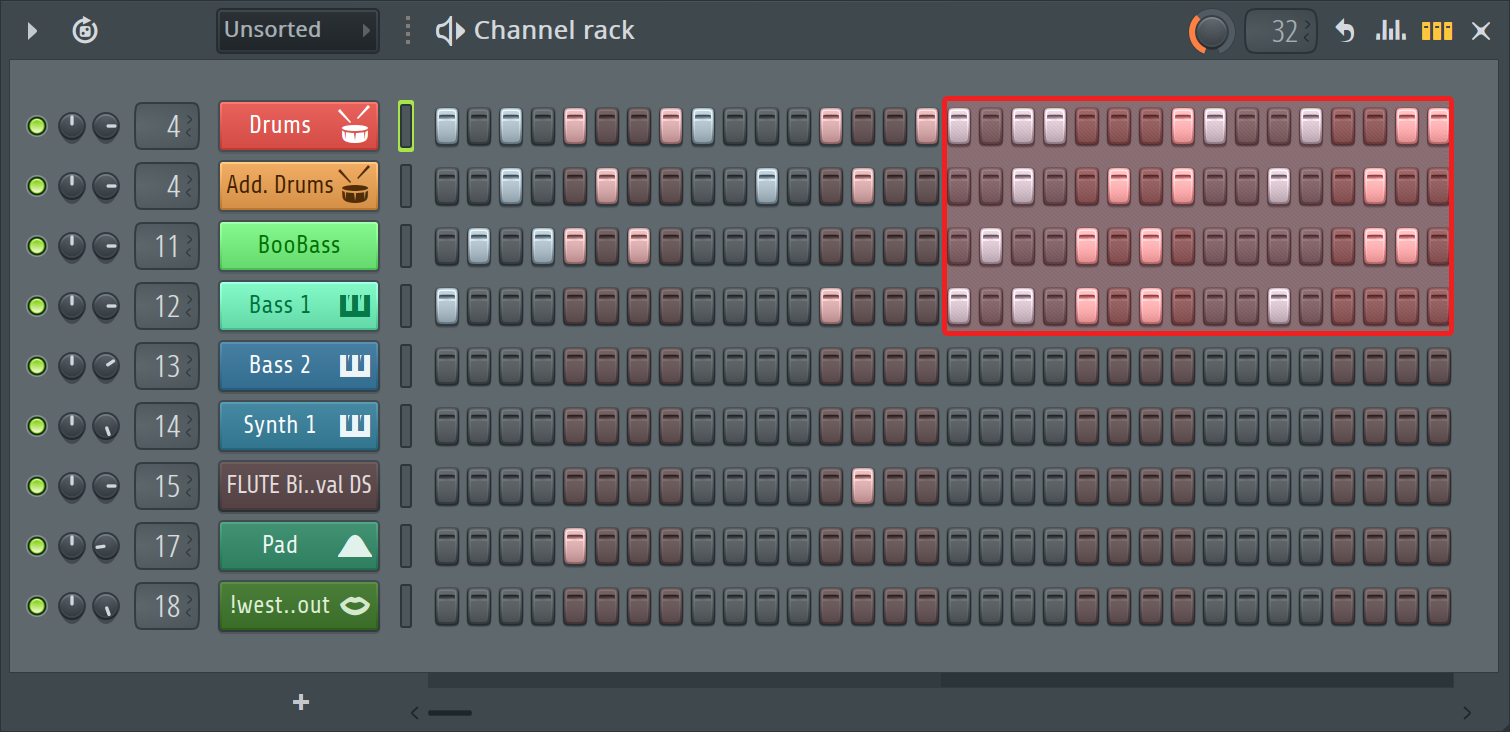Click the right scroll arrow at the bottom
1510x732 pixels.
tap(1467, 713)
